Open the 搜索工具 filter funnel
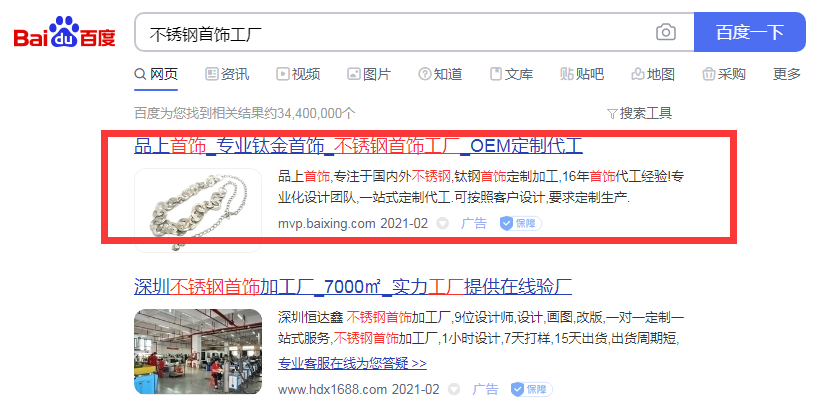This screenshot has height=412, width=822. (639, 113)
